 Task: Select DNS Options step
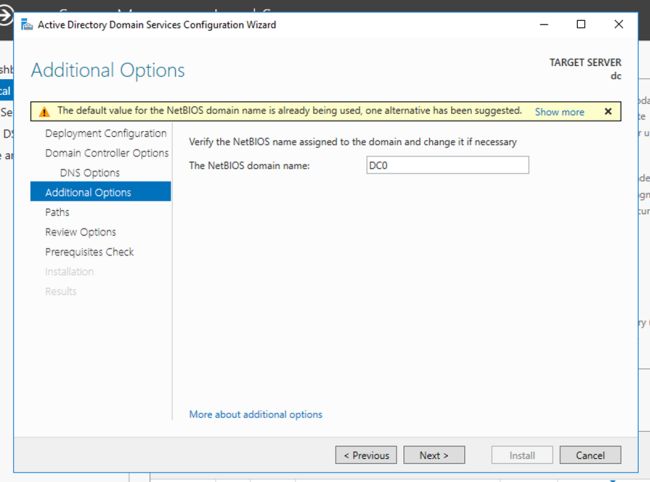(90, 173)
